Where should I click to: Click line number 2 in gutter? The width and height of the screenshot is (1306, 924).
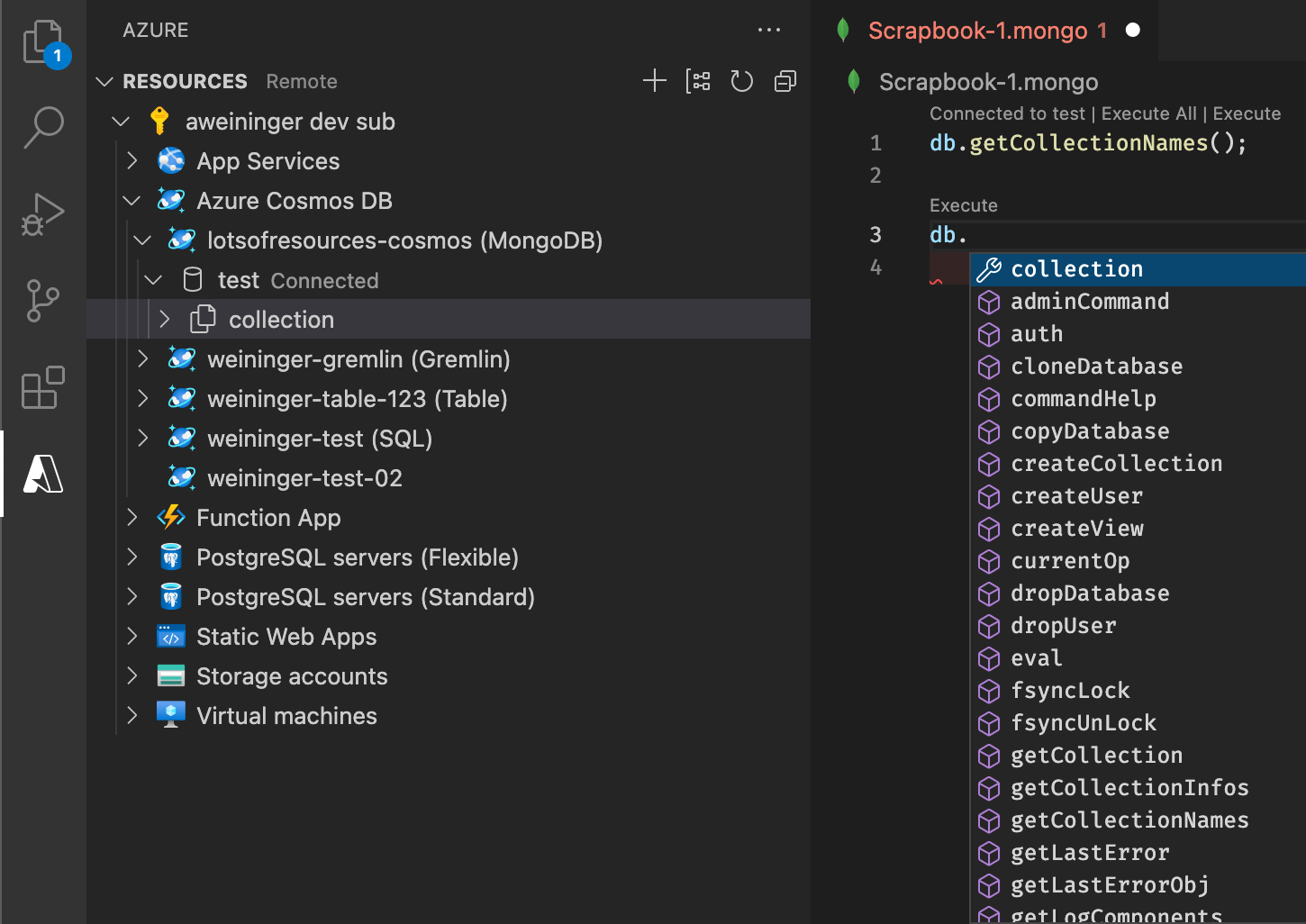coord(875,176)
